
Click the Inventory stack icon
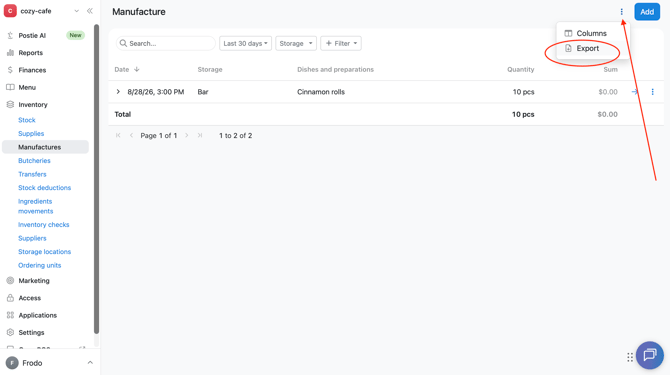click(x=10, y=105)
